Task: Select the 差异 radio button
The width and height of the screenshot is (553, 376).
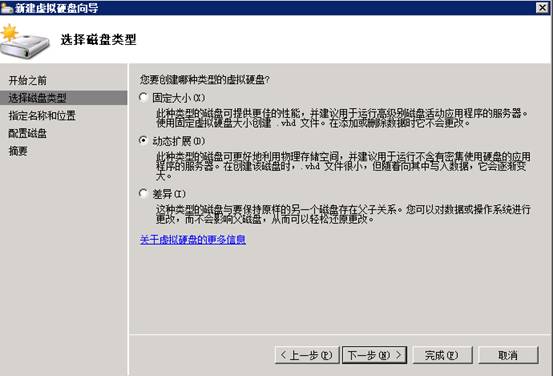Action: click(143, 193)
